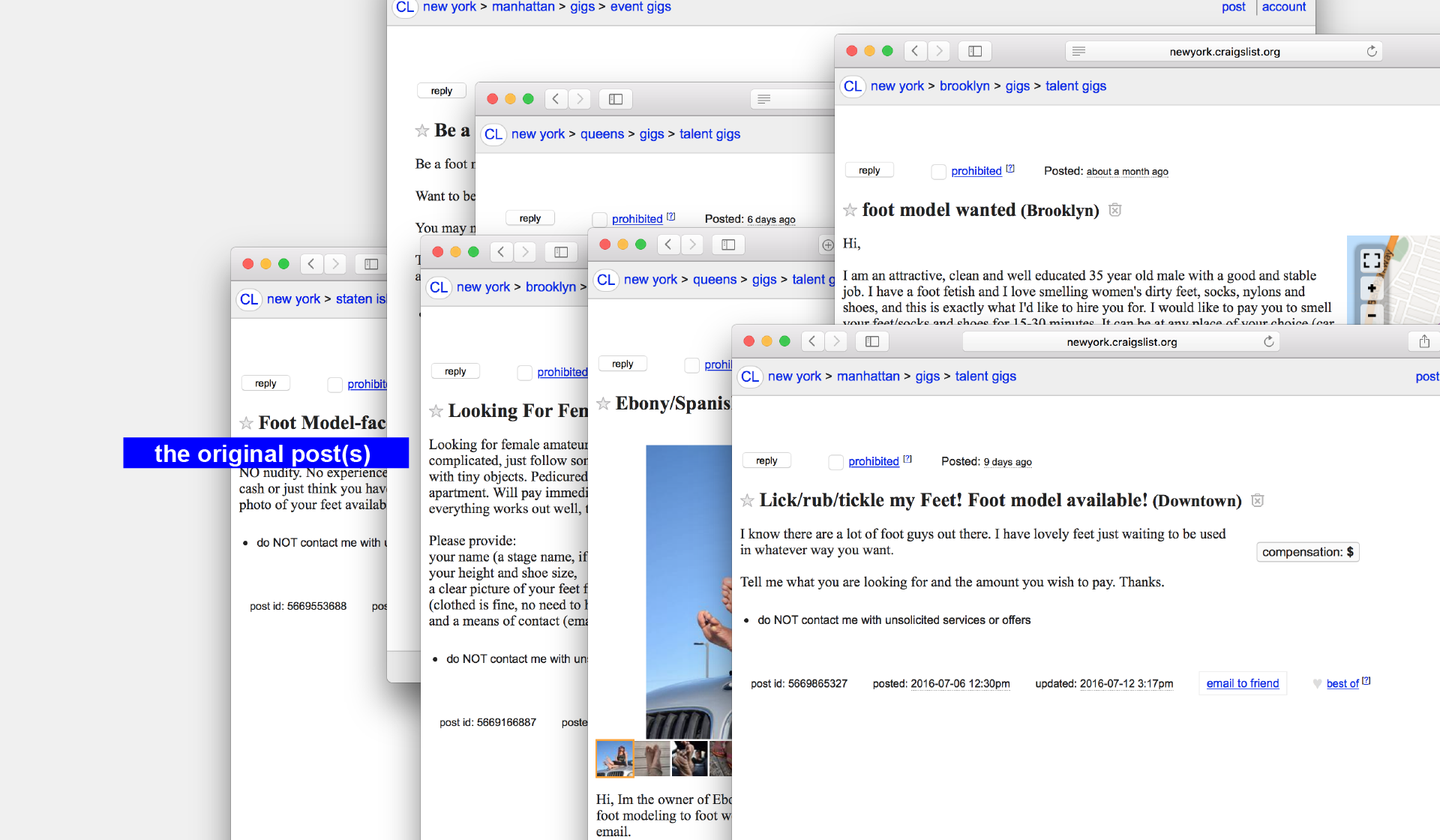1440x840 pixels.
Task: Show sidebar in the Brooklyn talent gigs window
Action: click(975, 51)
